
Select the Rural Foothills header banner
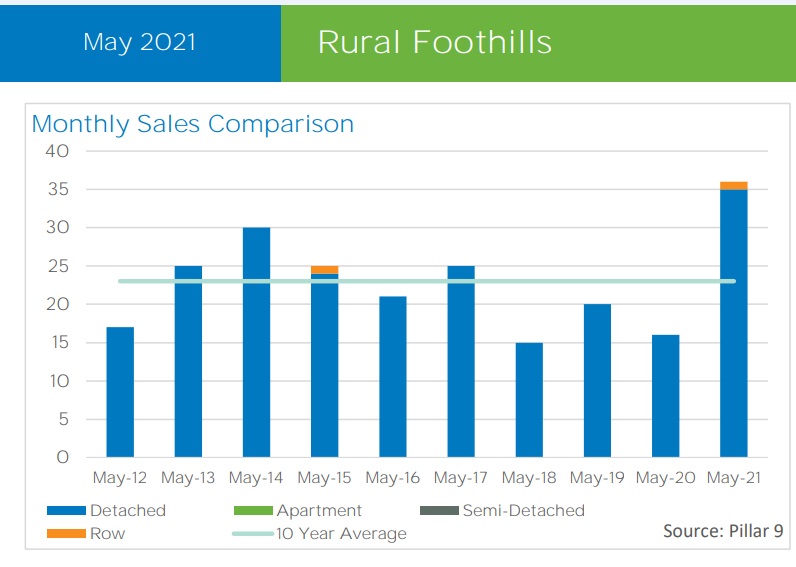435,42
